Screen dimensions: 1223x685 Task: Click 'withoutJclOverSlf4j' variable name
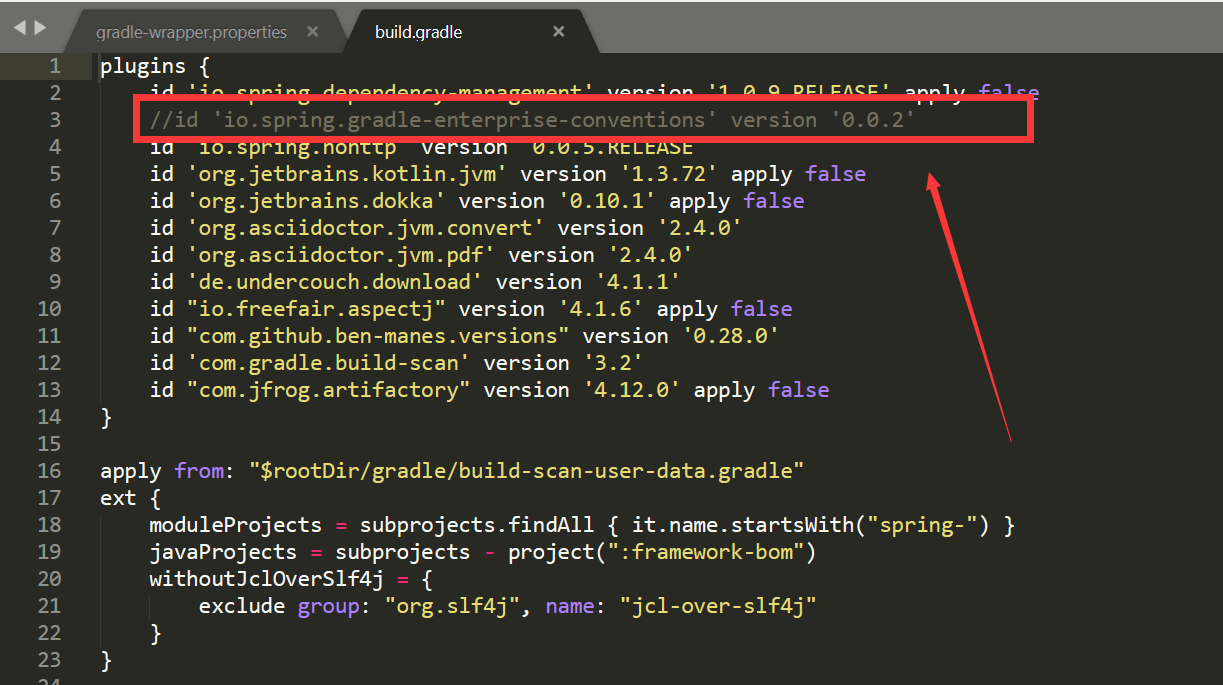[x=267, y=579]
